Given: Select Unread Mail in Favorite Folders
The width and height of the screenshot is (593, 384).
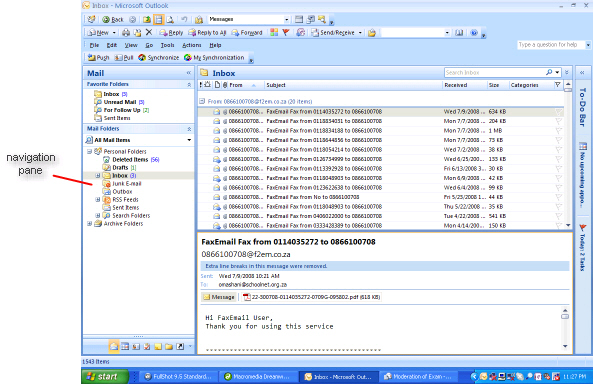Looking at the screenshot, I should coord(120,102).
